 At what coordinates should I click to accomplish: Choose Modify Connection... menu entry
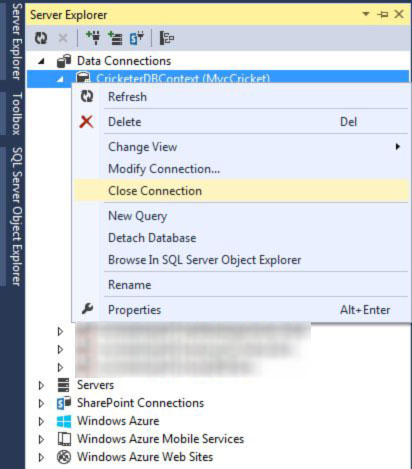tap(241, 169)
